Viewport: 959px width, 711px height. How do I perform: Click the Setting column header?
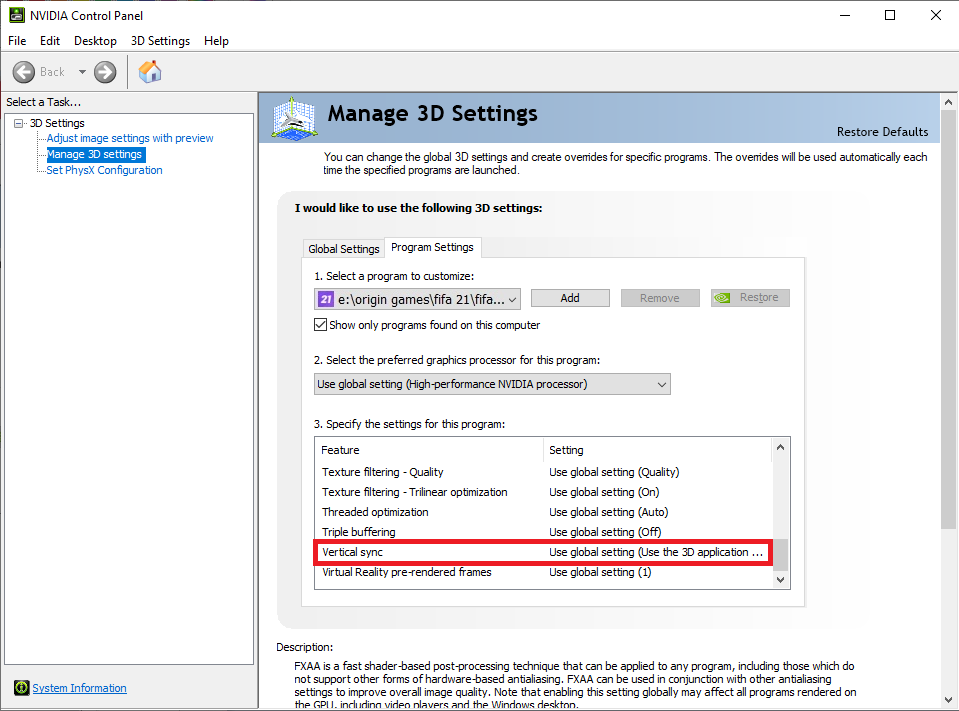click(x=657, y=450)
